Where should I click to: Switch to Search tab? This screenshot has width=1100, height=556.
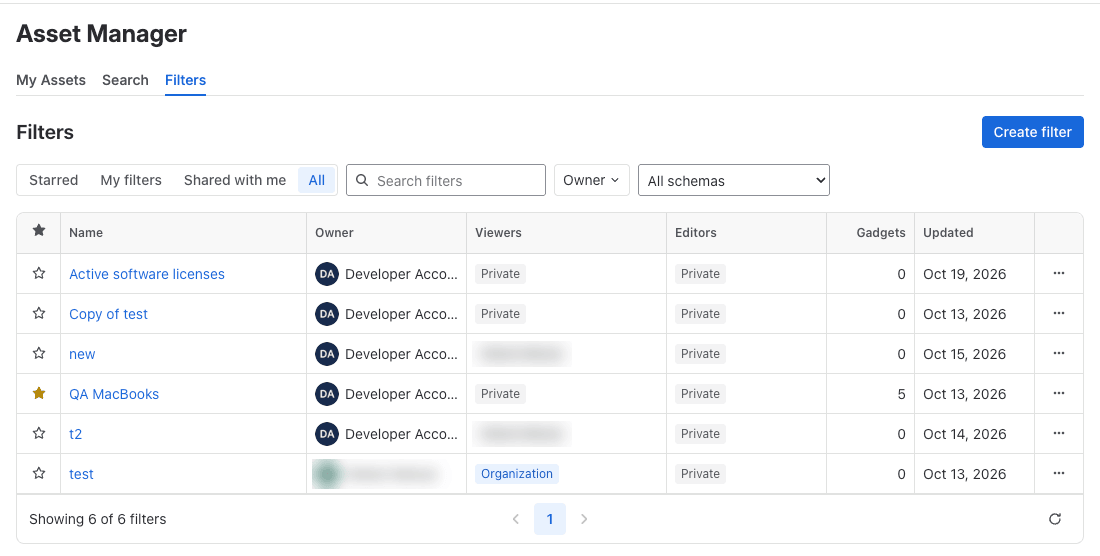[x=125, y=80]
